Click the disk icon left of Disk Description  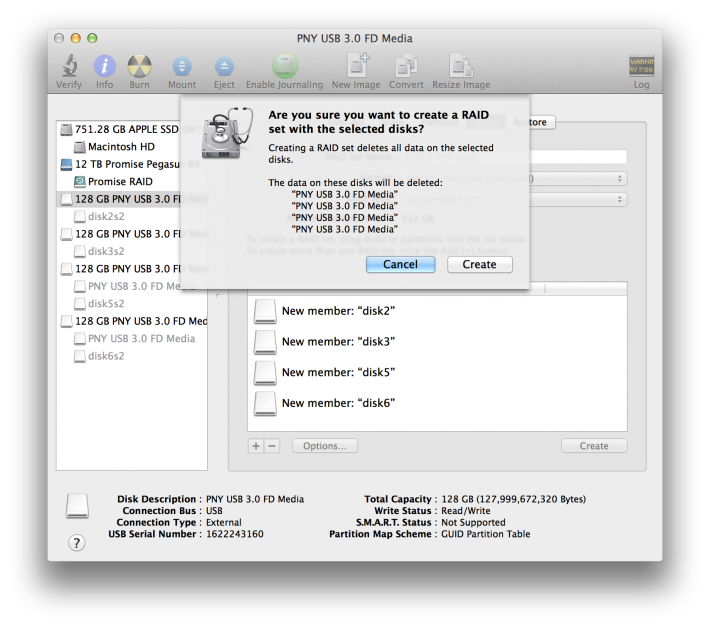77,506
